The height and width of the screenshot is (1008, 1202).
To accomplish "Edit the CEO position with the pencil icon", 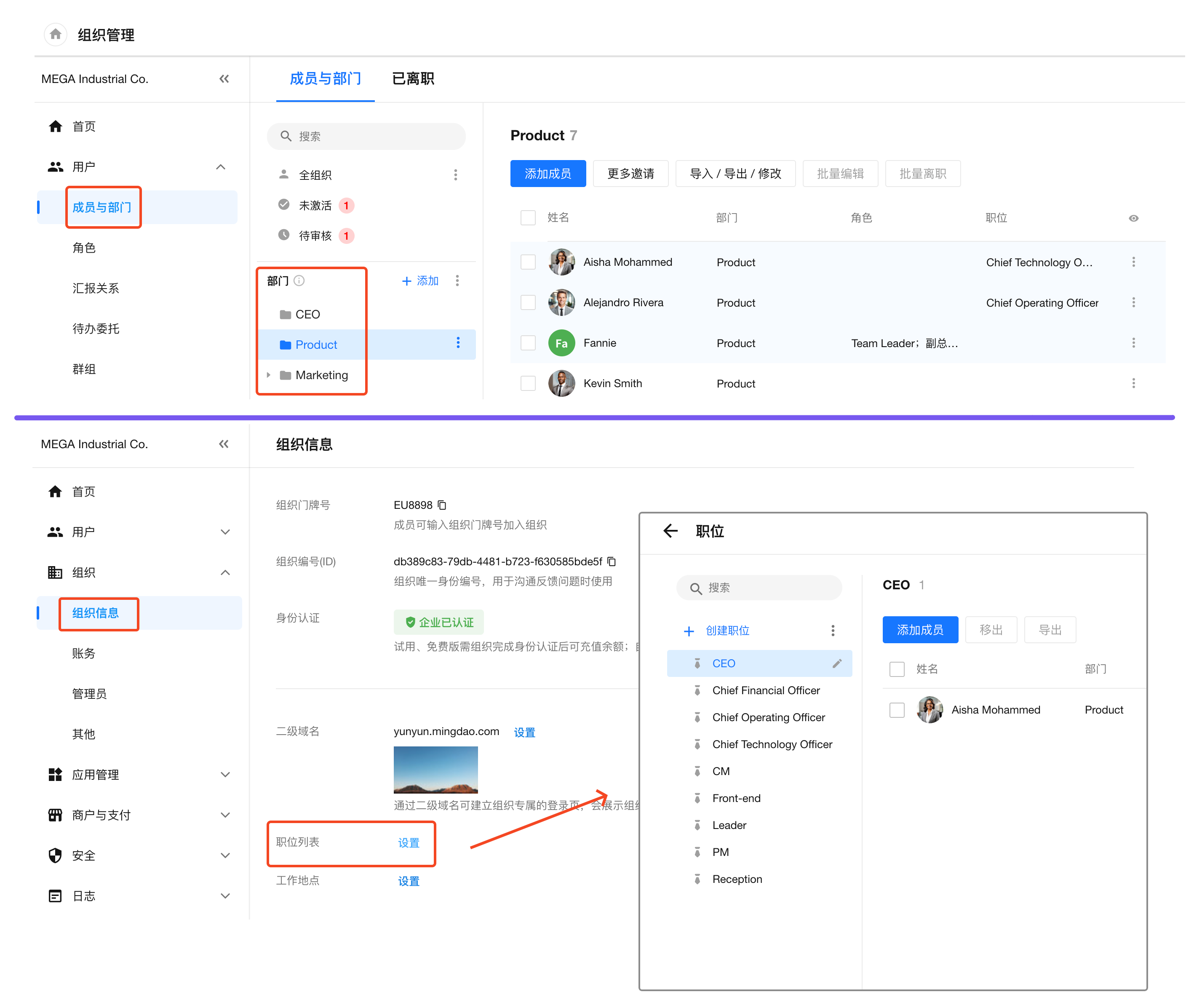I will (x=836, y=663).
